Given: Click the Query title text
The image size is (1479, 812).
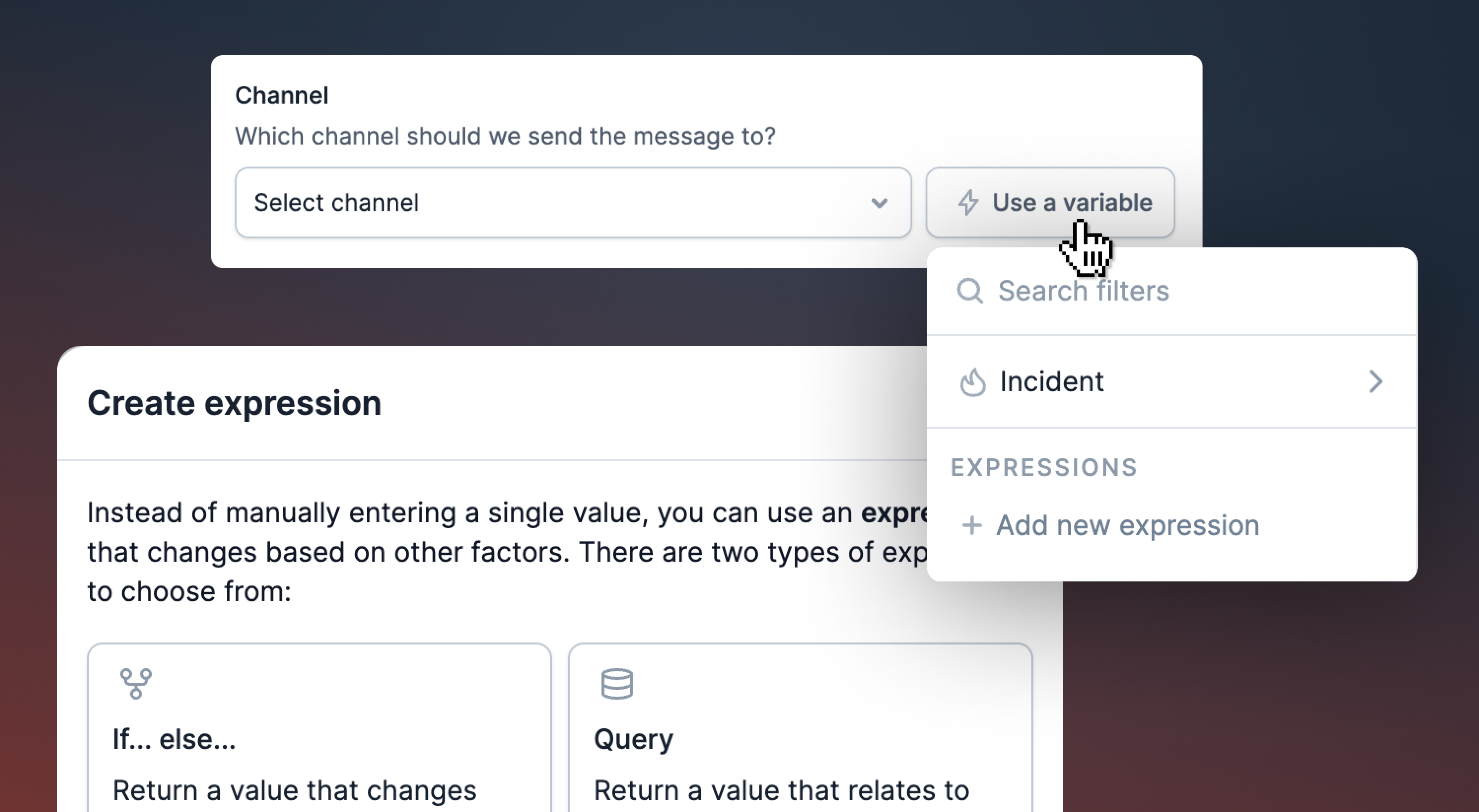Looking at the screenshot, I should click(634, 740).
